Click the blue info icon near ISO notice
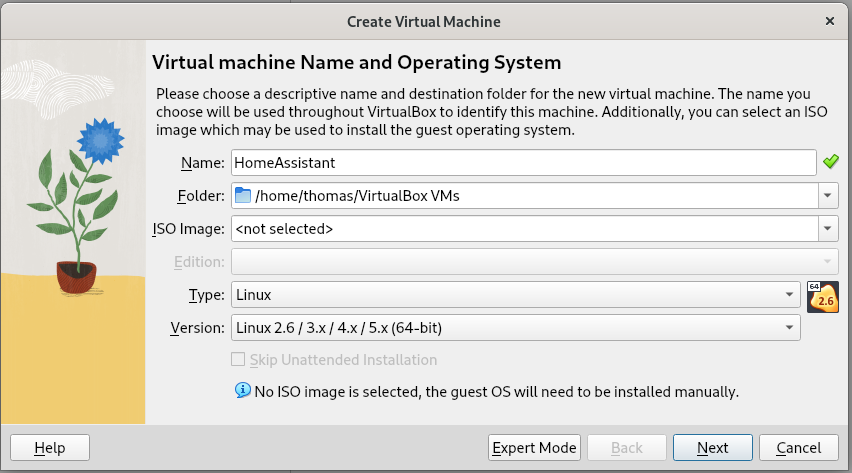Viewport: 852px width, 473px height. 241,390
